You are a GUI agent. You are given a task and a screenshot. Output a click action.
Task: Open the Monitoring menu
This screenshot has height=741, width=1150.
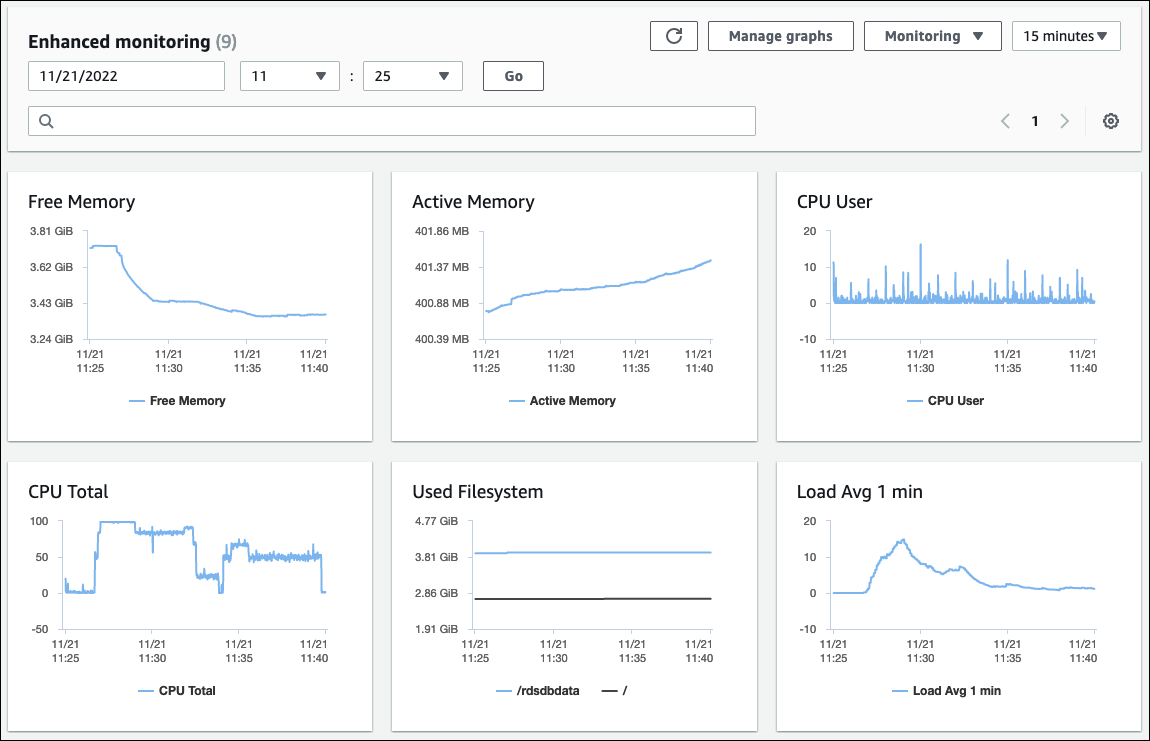[x=932, y=35]
